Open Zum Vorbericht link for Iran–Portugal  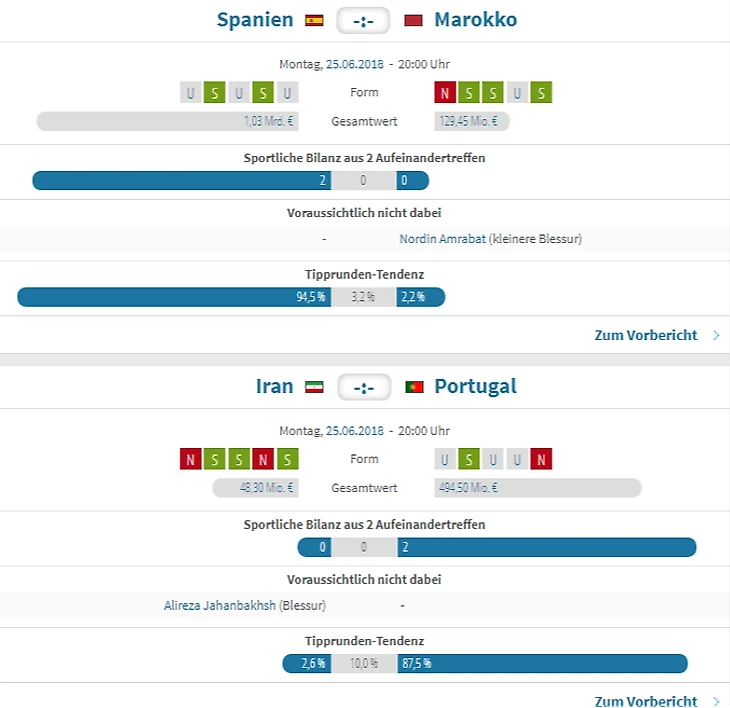click(x=645, y=701)
